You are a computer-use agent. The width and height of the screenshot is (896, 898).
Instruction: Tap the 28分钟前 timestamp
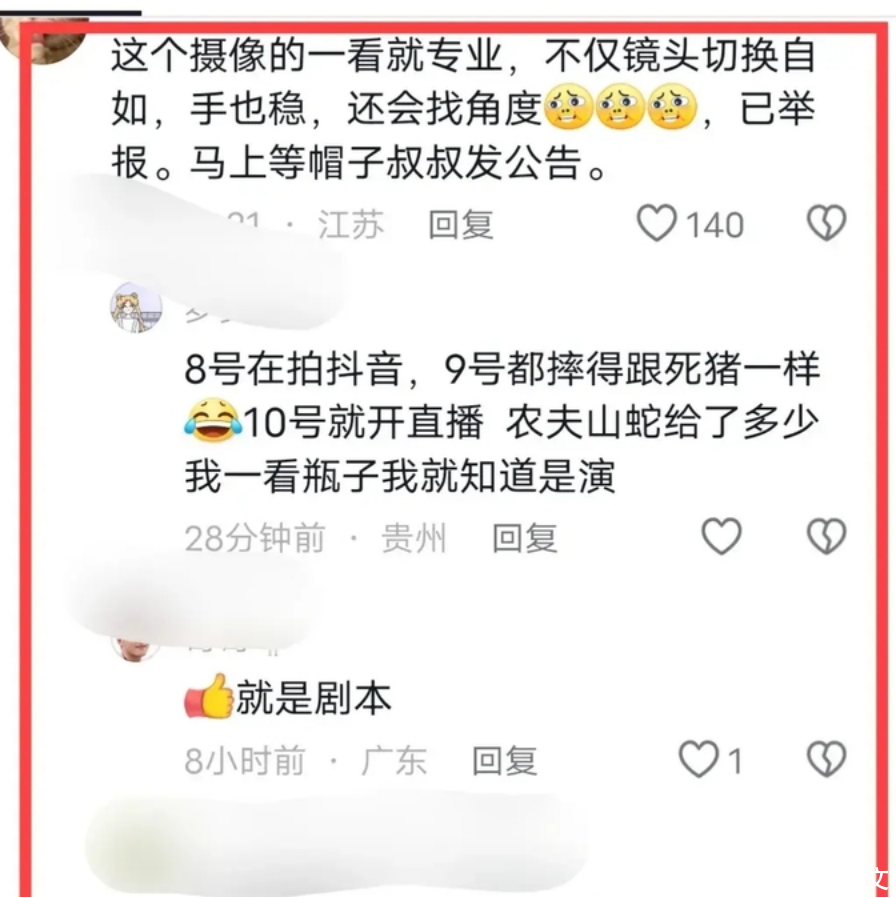point(255,538)
